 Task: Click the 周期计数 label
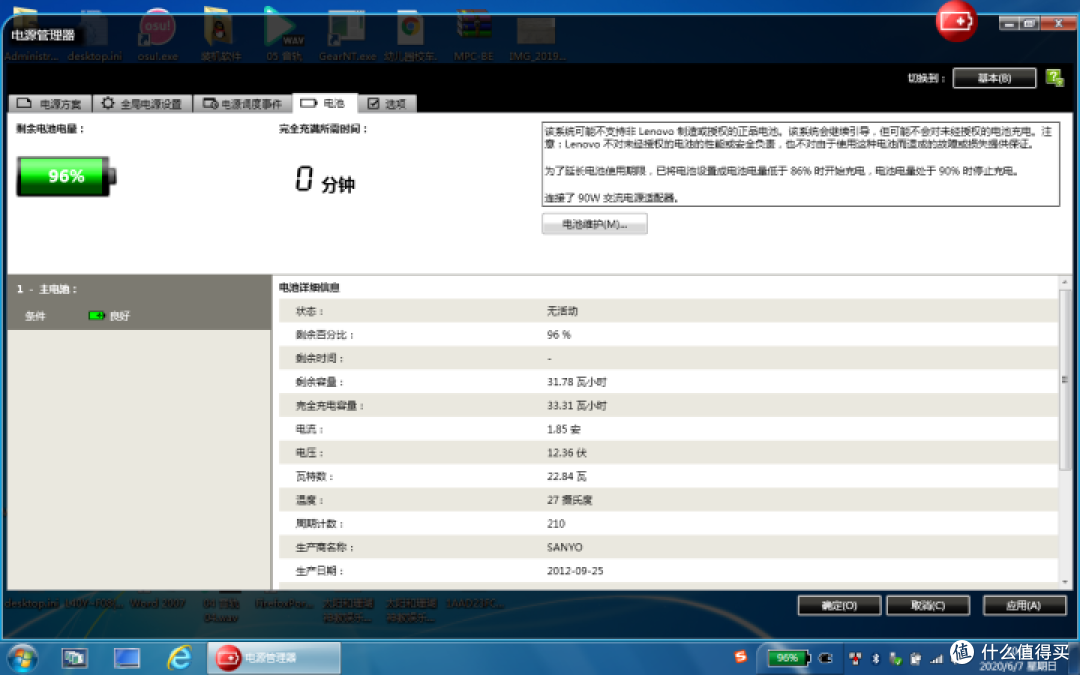point(319,523)
